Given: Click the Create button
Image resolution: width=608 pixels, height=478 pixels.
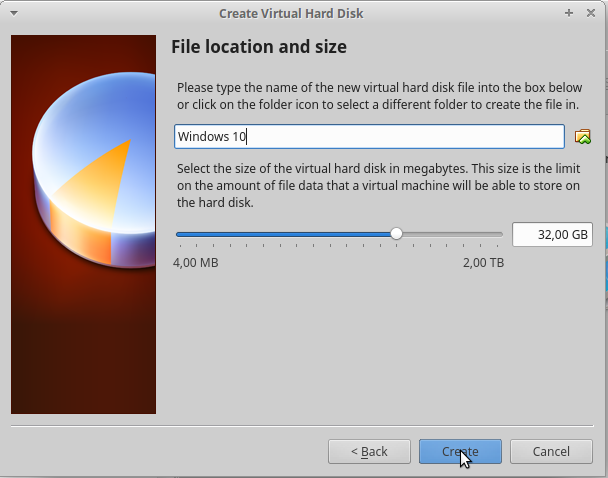Looking at the screenshot, I should point(460,451).
